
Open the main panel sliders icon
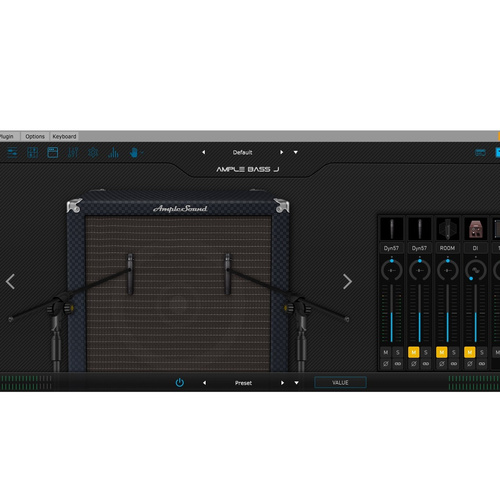(x=12, y=153)
